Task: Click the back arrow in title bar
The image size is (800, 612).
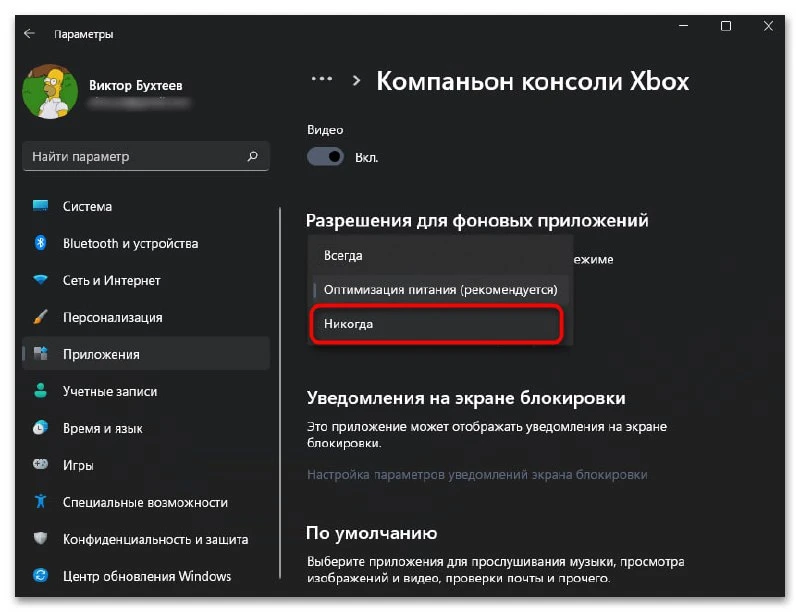Action: pyautogui.click(x=29, y=34)
